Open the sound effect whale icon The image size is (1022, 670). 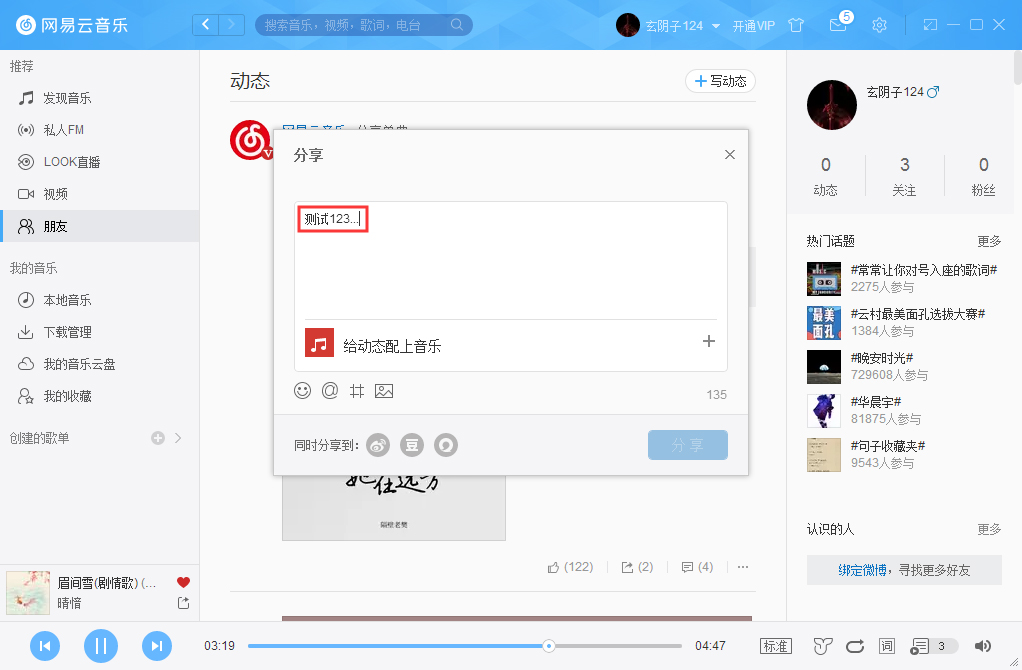coord(822,646)
